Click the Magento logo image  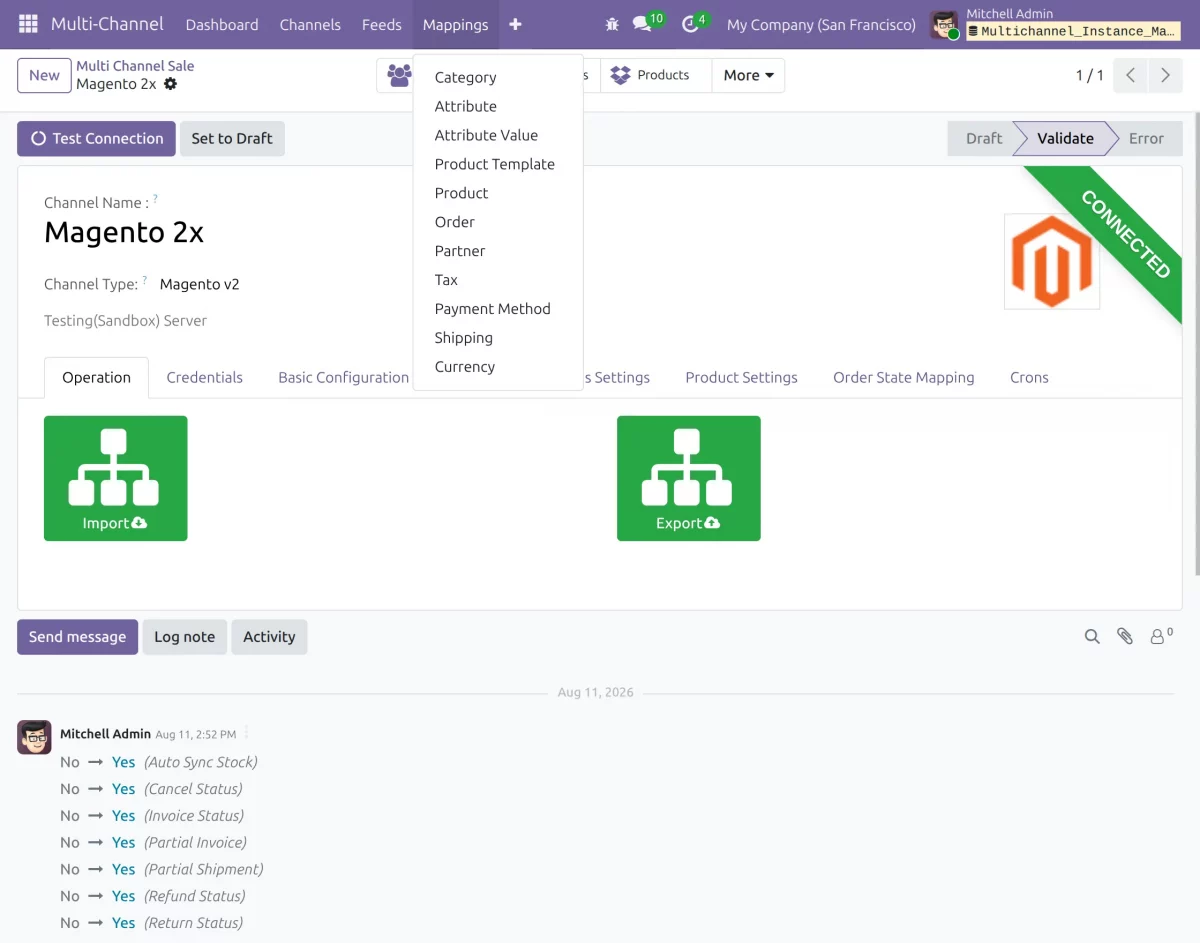(x=1052, y=261)
